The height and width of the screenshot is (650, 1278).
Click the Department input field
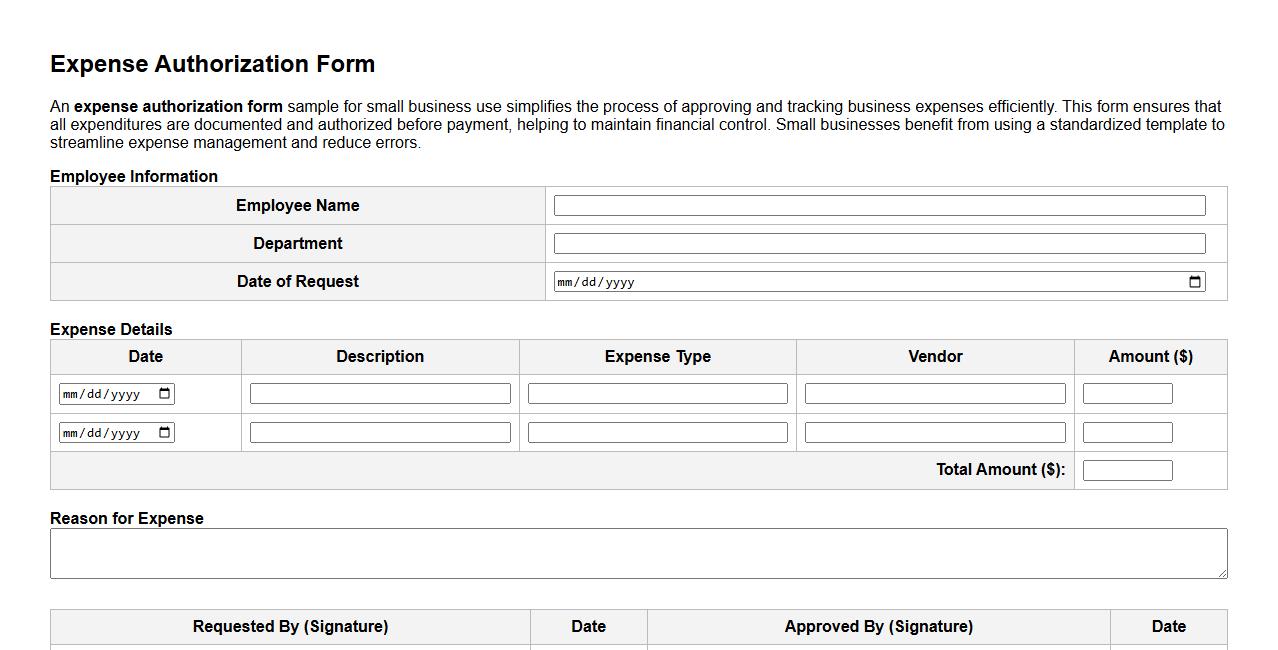[880, 243]
